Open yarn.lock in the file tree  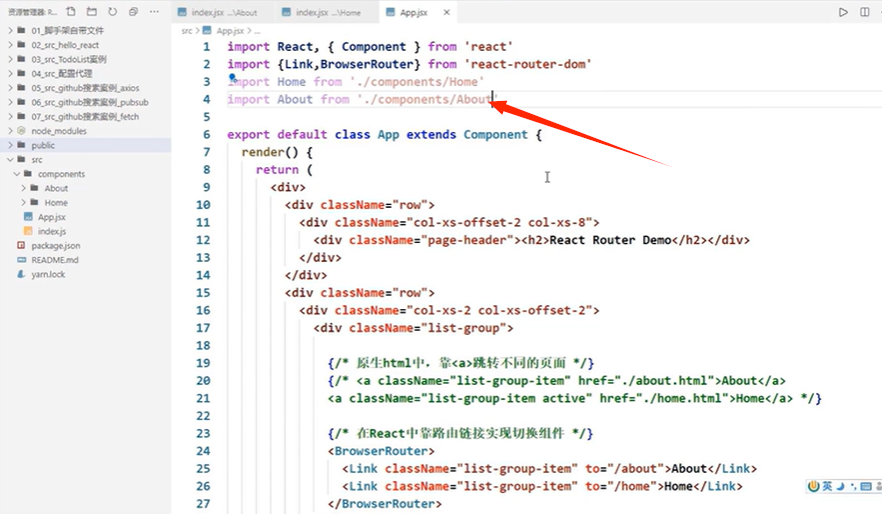click(x=48, y=274)
